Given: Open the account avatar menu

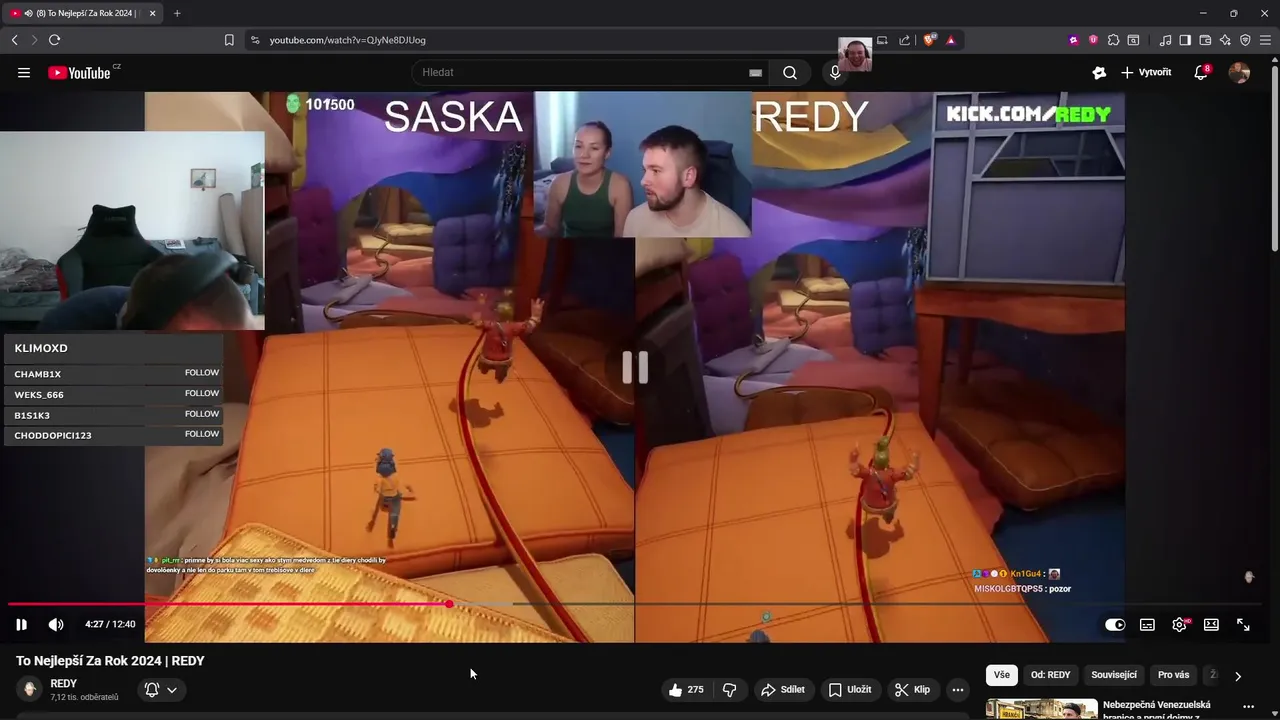Looking at the screenshot, I should (1239, 72).
